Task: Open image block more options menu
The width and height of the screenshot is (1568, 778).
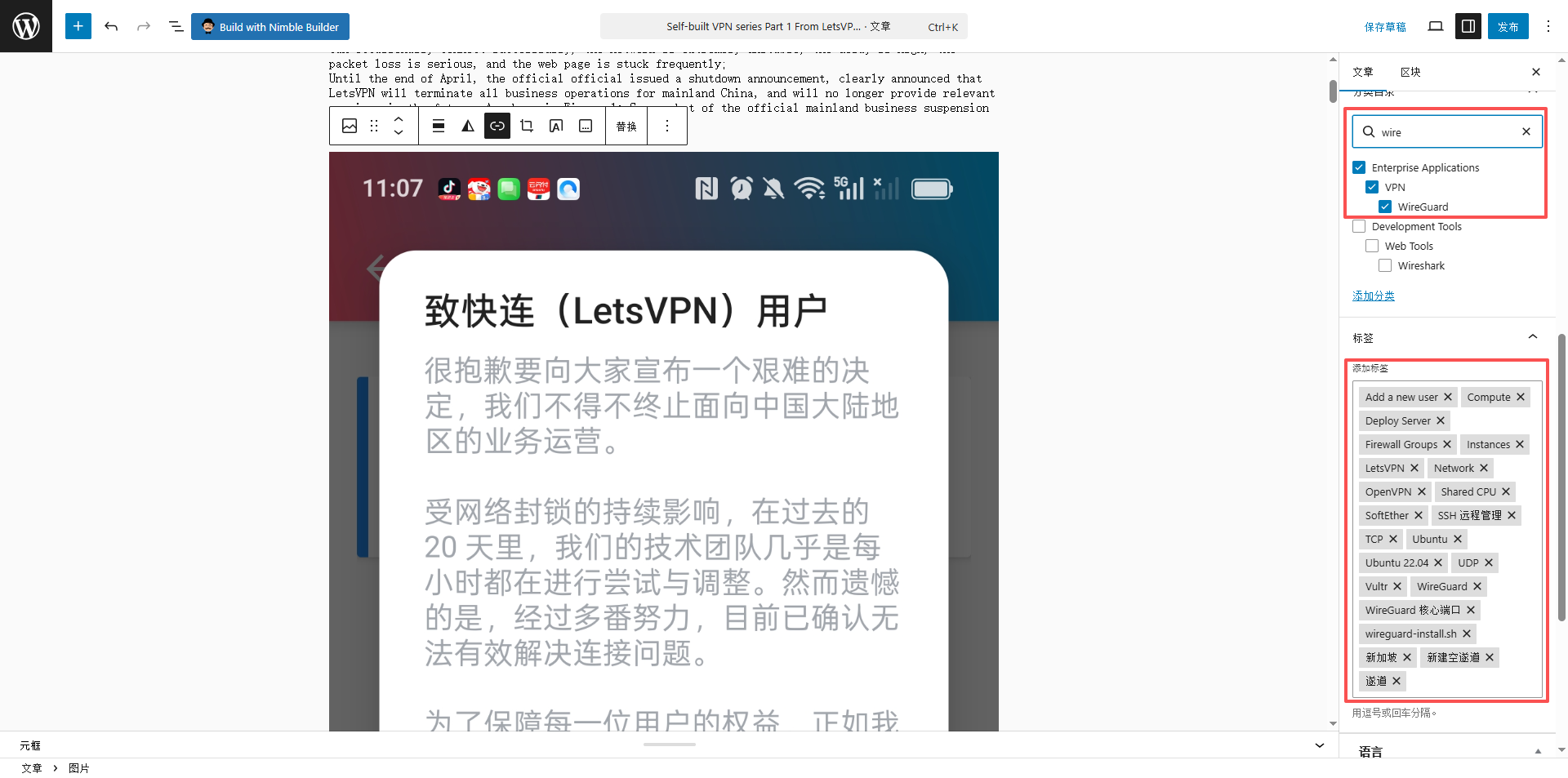Action: click(667, 126)
